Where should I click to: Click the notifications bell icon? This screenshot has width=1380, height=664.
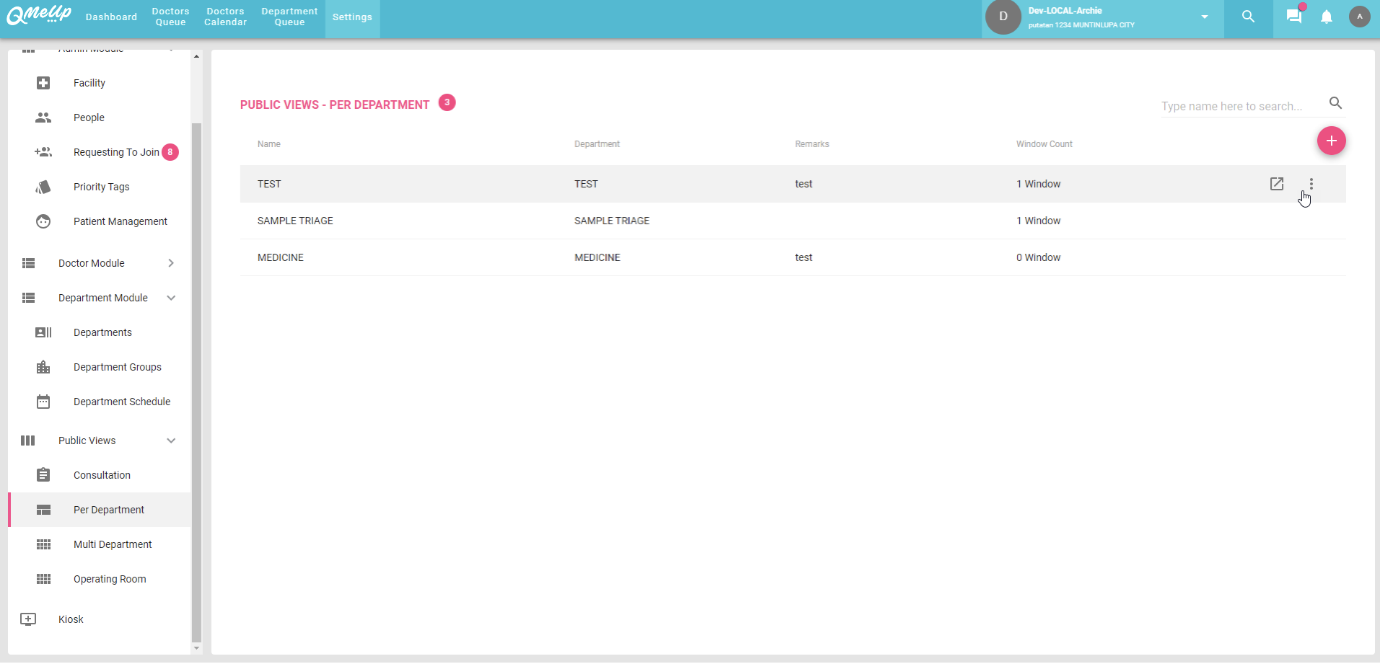(x=1326, y=17)
